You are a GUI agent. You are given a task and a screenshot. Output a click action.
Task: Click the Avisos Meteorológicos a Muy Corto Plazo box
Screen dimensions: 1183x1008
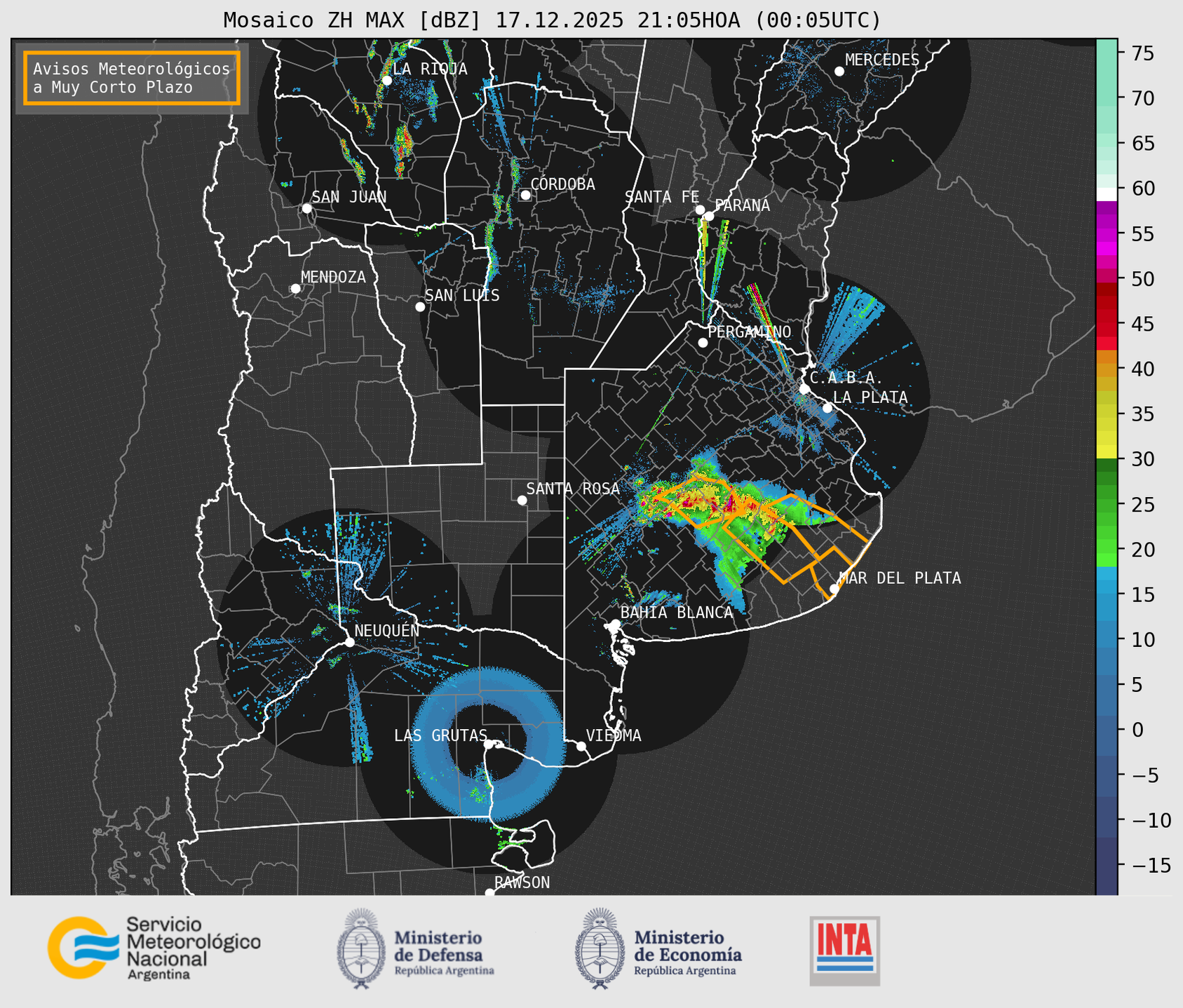tap(132, 78)
